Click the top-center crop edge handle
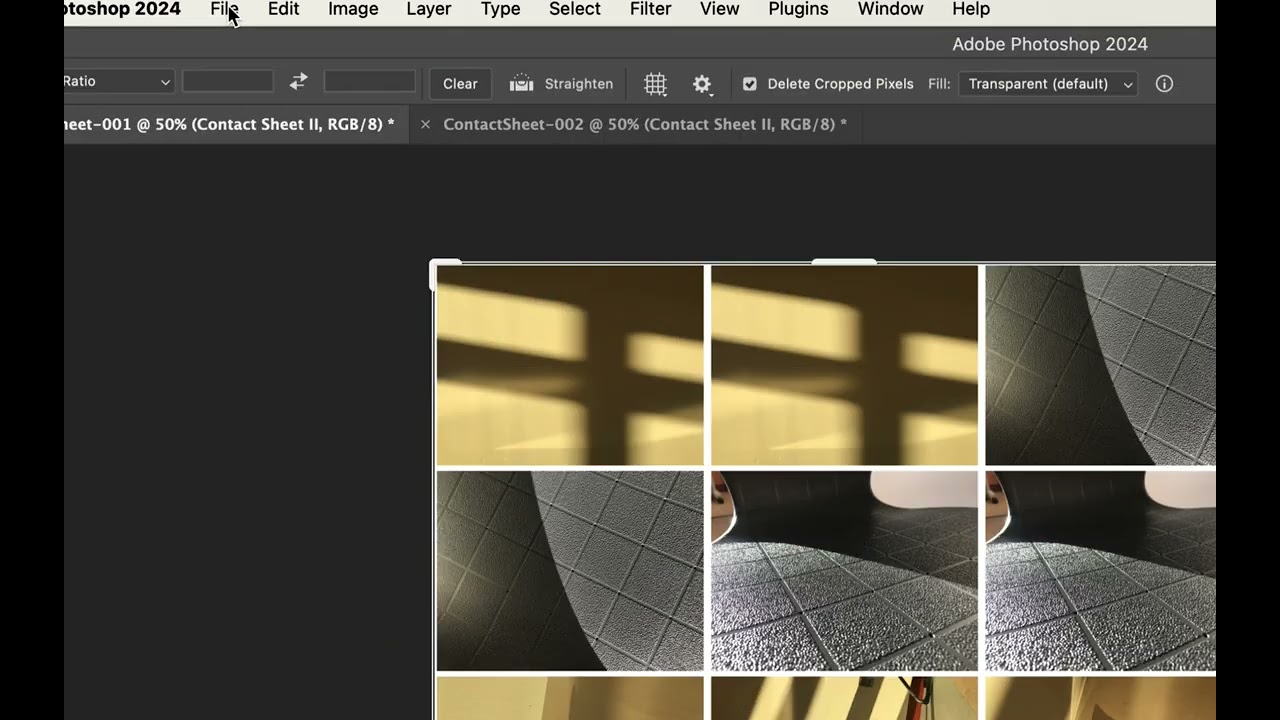 tap(844, 262)
